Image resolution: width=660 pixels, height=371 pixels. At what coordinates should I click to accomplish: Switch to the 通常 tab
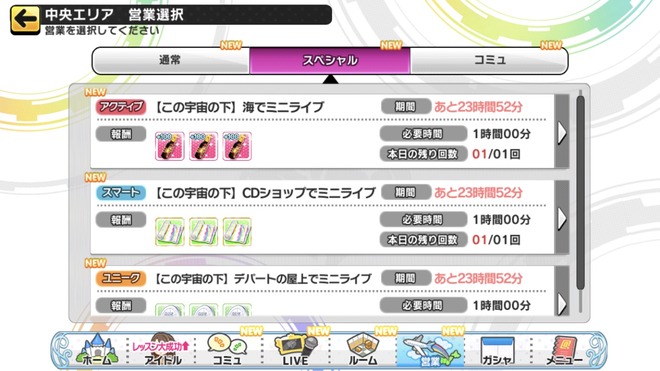pos(170,60)
